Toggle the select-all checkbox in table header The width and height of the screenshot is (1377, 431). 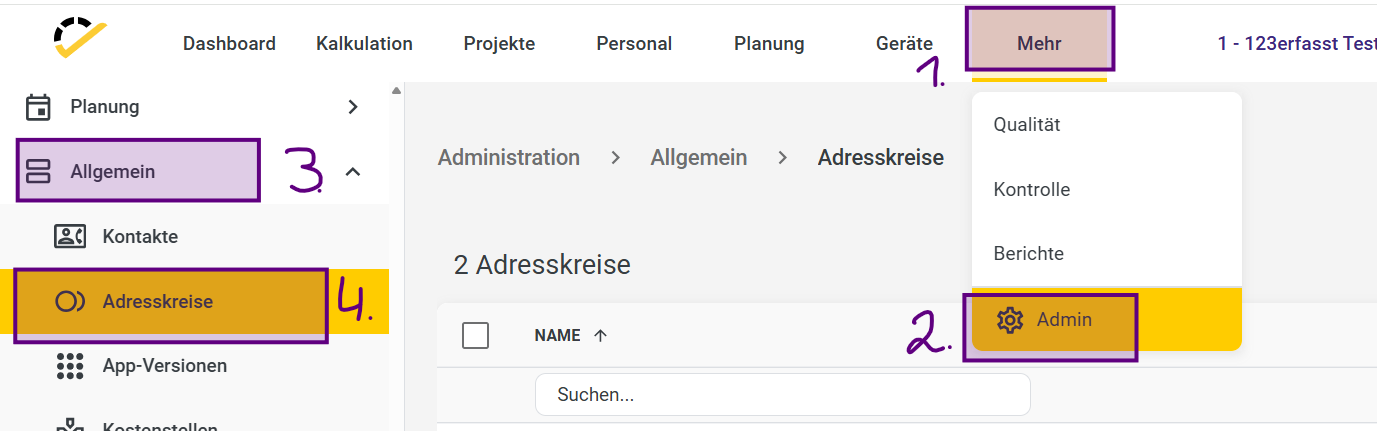475,336
